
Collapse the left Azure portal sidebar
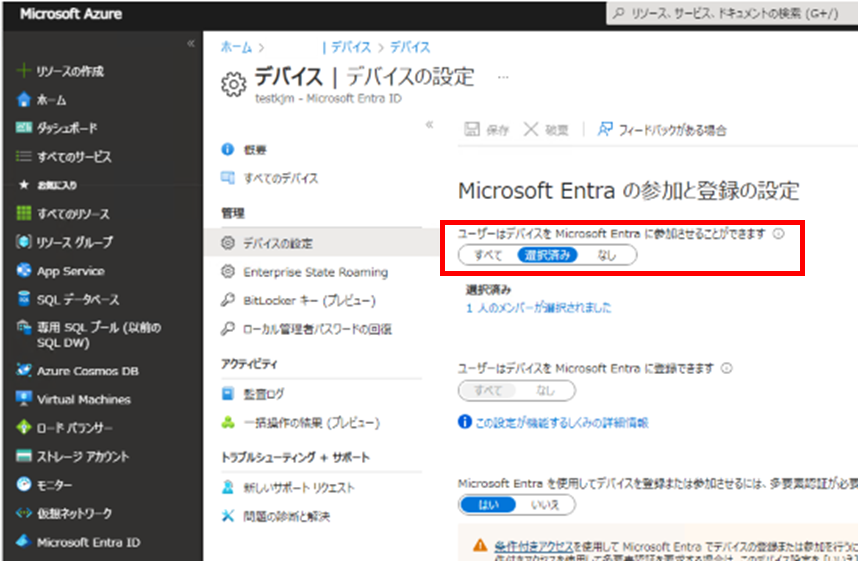(x=190, y=43)
